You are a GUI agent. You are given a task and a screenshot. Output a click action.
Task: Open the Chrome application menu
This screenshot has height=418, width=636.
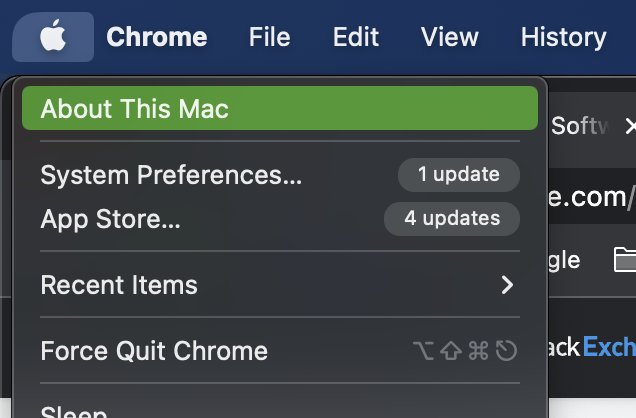157,37
